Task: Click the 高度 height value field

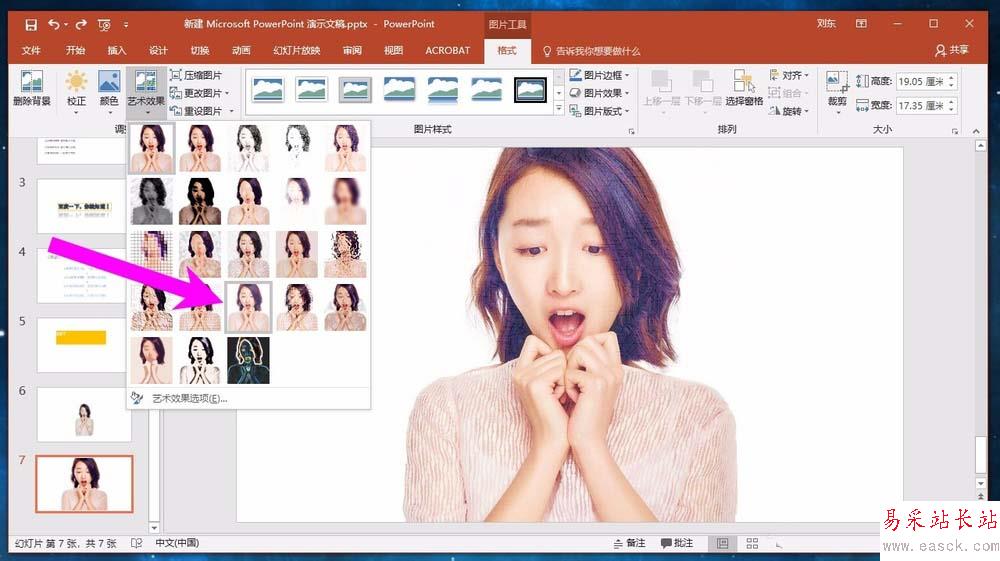Action: (922, 82)
